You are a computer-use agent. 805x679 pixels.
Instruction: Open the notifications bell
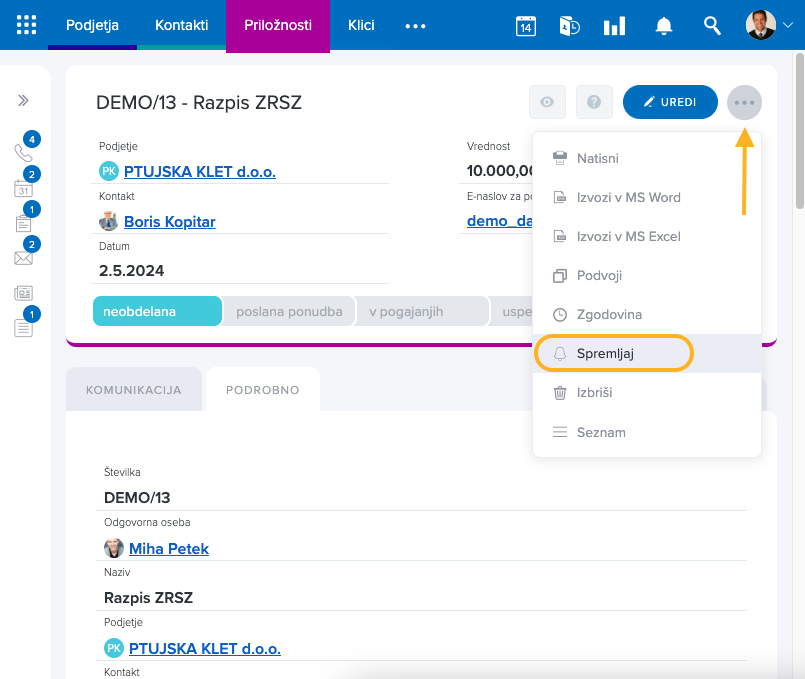click(663, 26)
